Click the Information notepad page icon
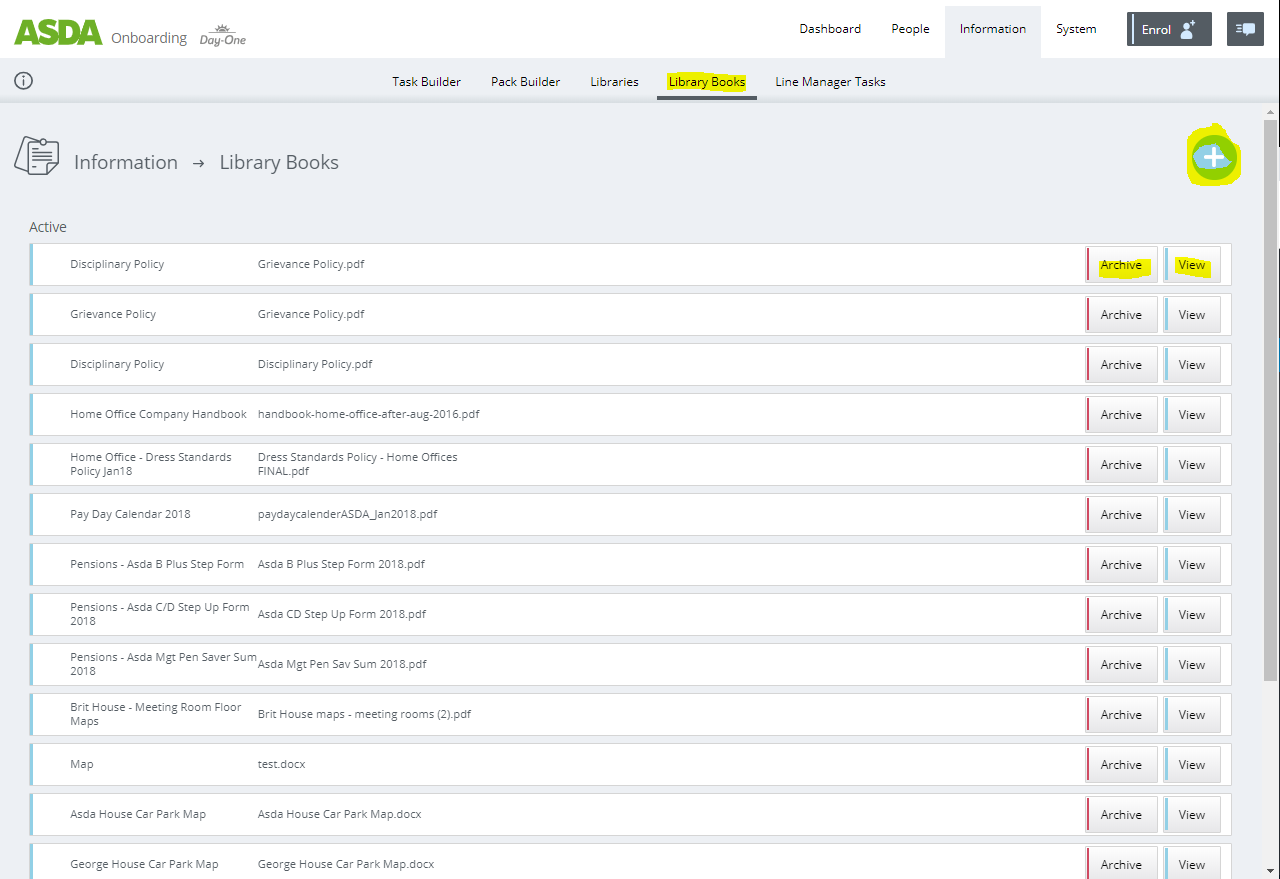The width and height of the screenshot is (1280, 879). pos(37,158)
